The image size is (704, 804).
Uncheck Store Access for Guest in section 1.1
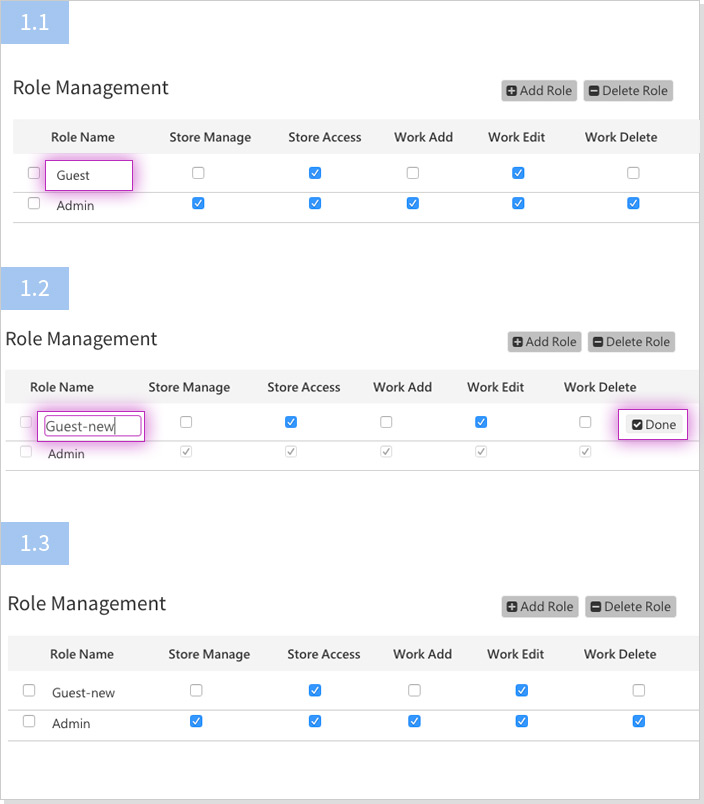click(x=315, y=173)
